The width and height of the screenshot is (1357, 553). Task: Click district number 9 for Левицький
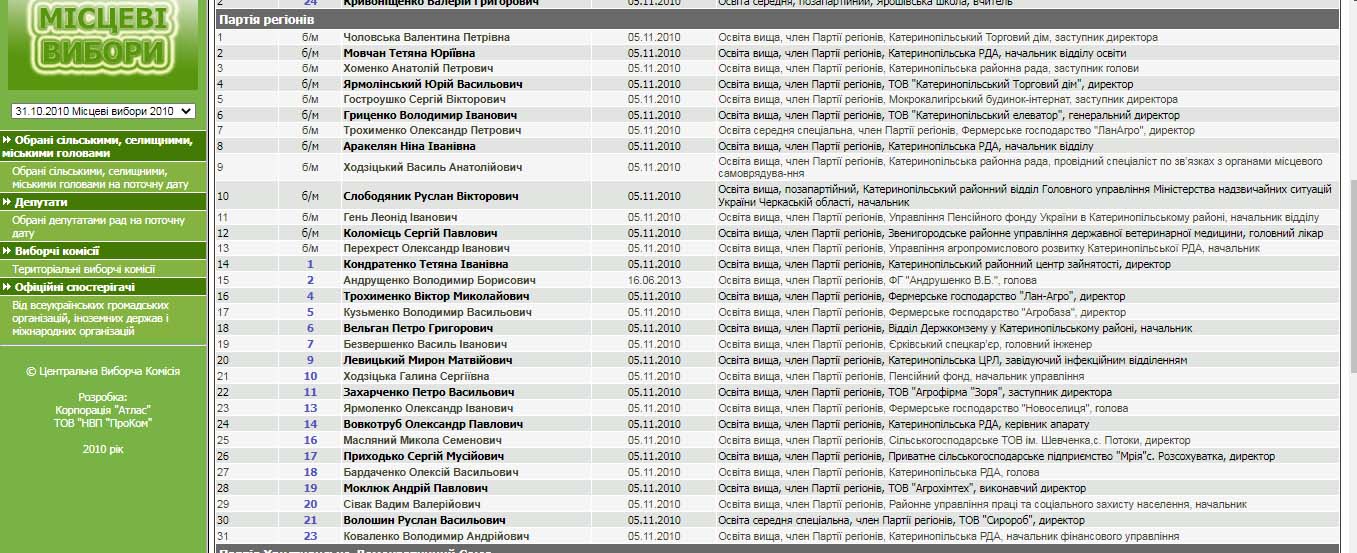(310, 360)
